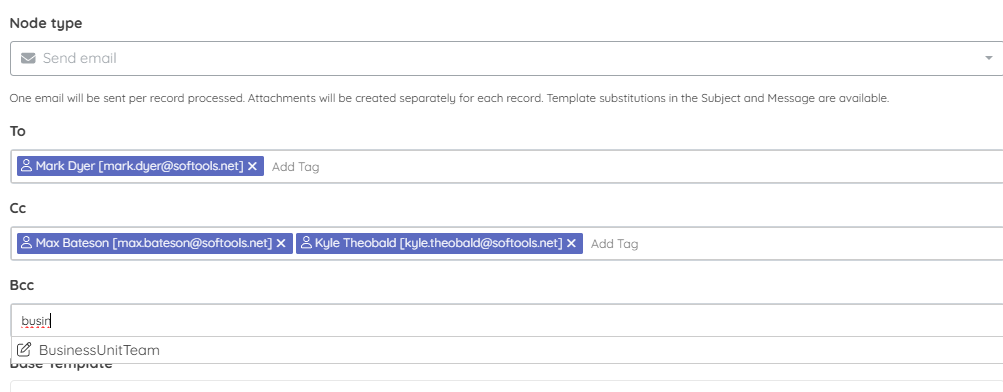The height and width of the screenshot is (392, 1003).
Task: Open the Send email node type selector
Action: click(507, 58)
